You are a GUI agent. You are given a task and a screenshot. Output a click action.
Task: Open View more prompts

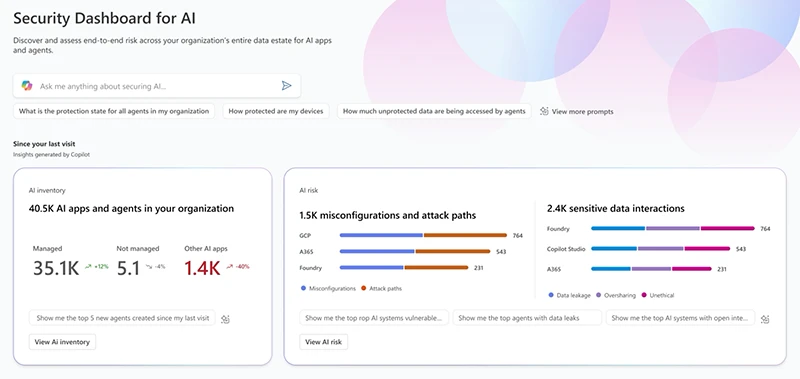[583, 111]
